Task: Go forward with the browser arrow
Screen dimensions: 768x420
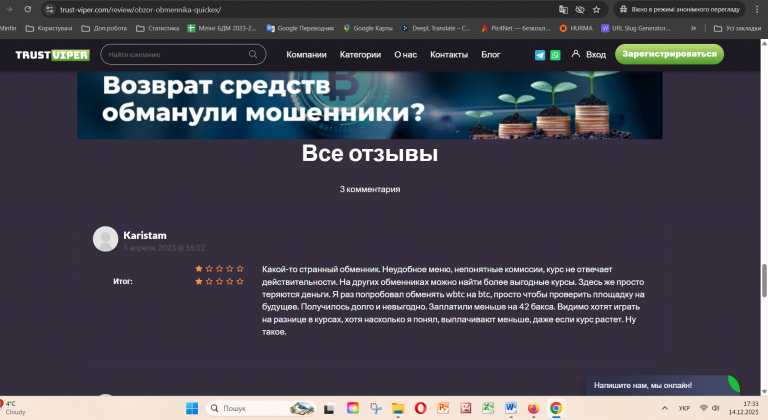Action: pyautogui.click(x=9, y=9)
